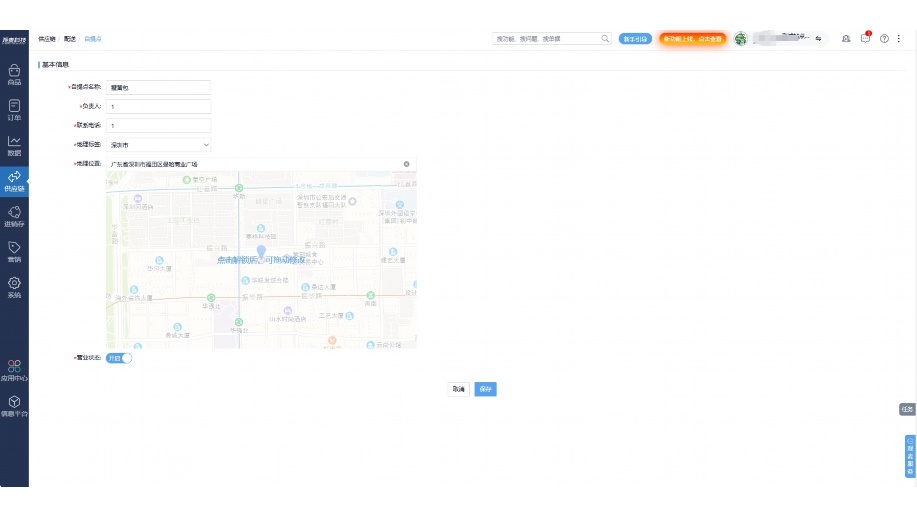Select the 供应链 breadcrumb item

tap(47, 39)
